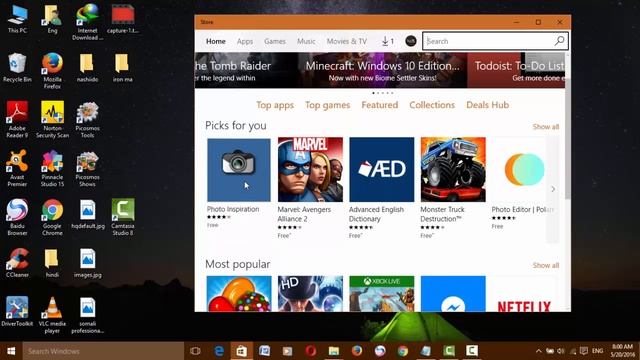Launch VLC media player shortcut

52,315
